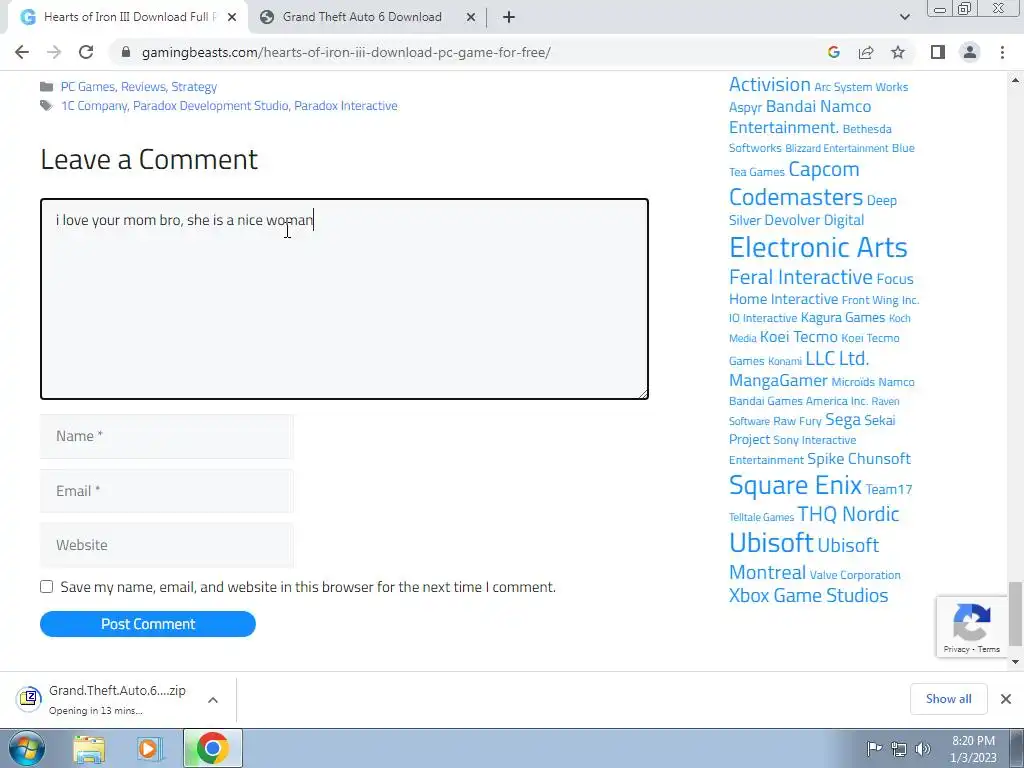The image size is (1024, 768).
Task: Share this page using the share icon
Action: (x=866, y=52)
